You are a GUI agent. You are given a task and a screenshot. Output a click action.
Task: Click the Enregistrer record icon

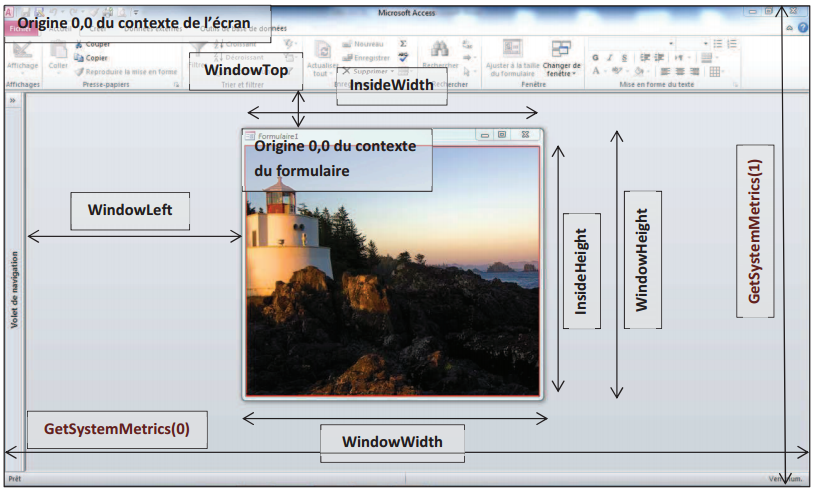348,58
